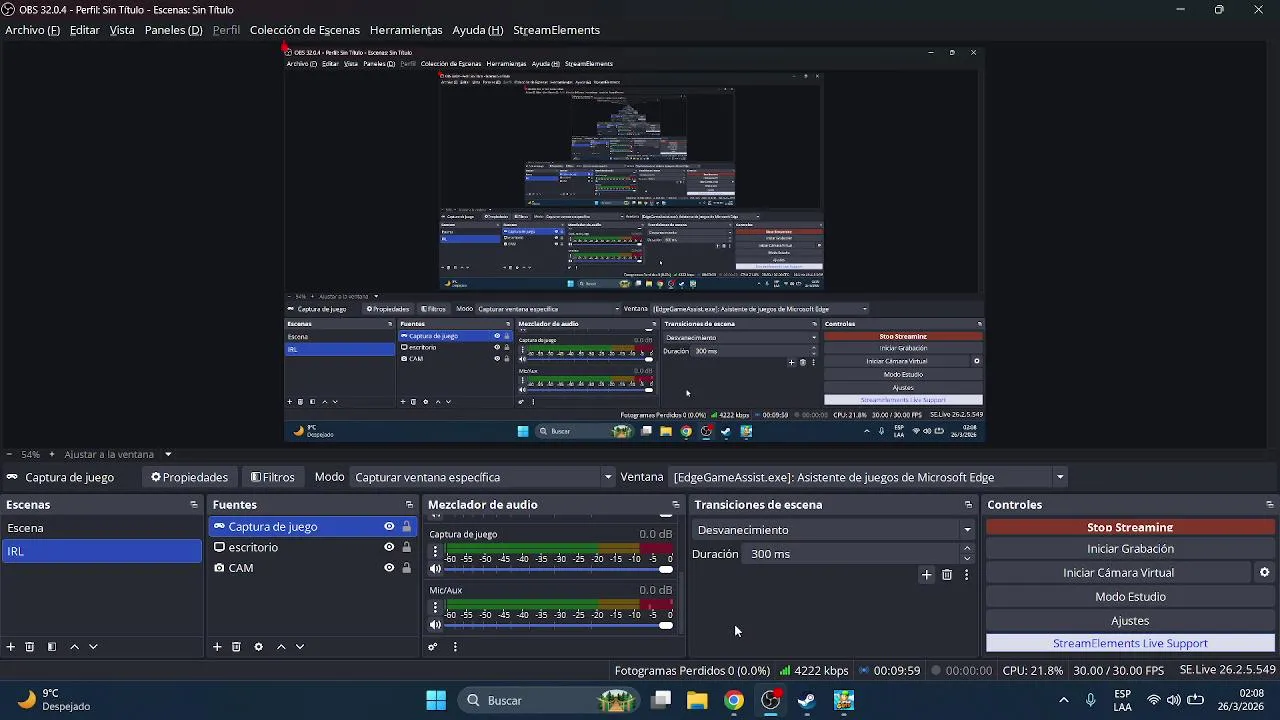Hide the escritorio source

[389, 548]
